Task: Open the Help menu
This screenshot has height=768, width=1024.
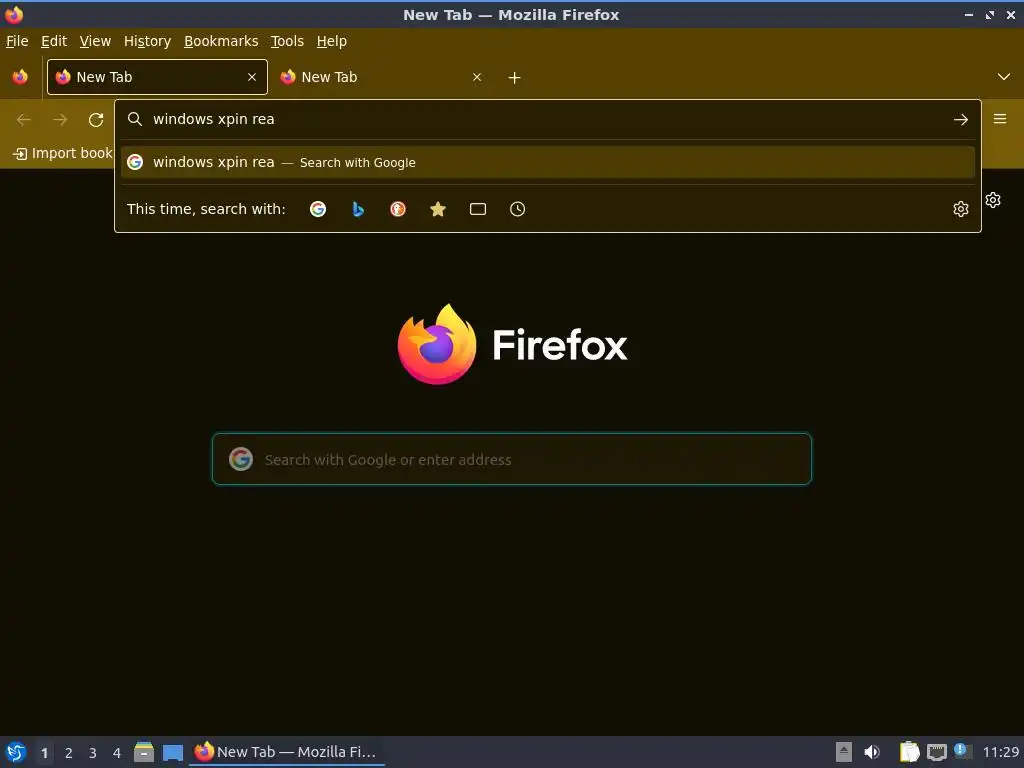Action: (x=332, y=41)
